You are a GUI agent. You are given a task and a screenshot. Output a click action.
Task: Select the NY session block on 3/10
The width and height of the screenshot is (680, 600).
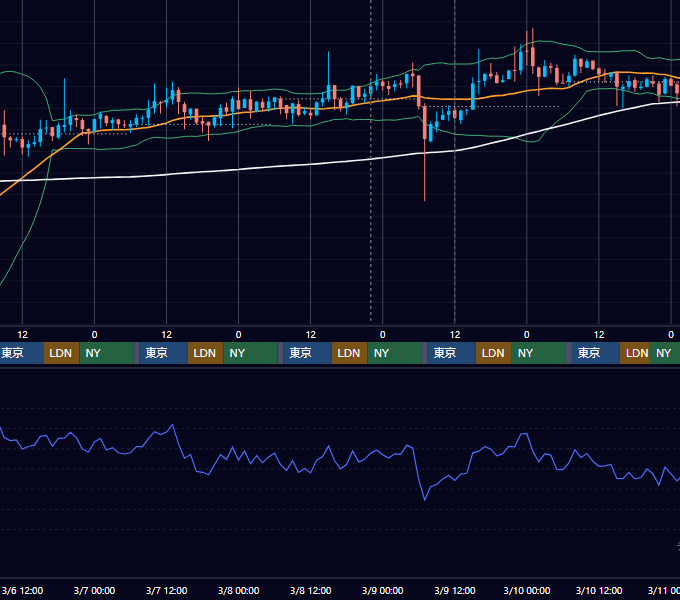[x=665, y=353]
